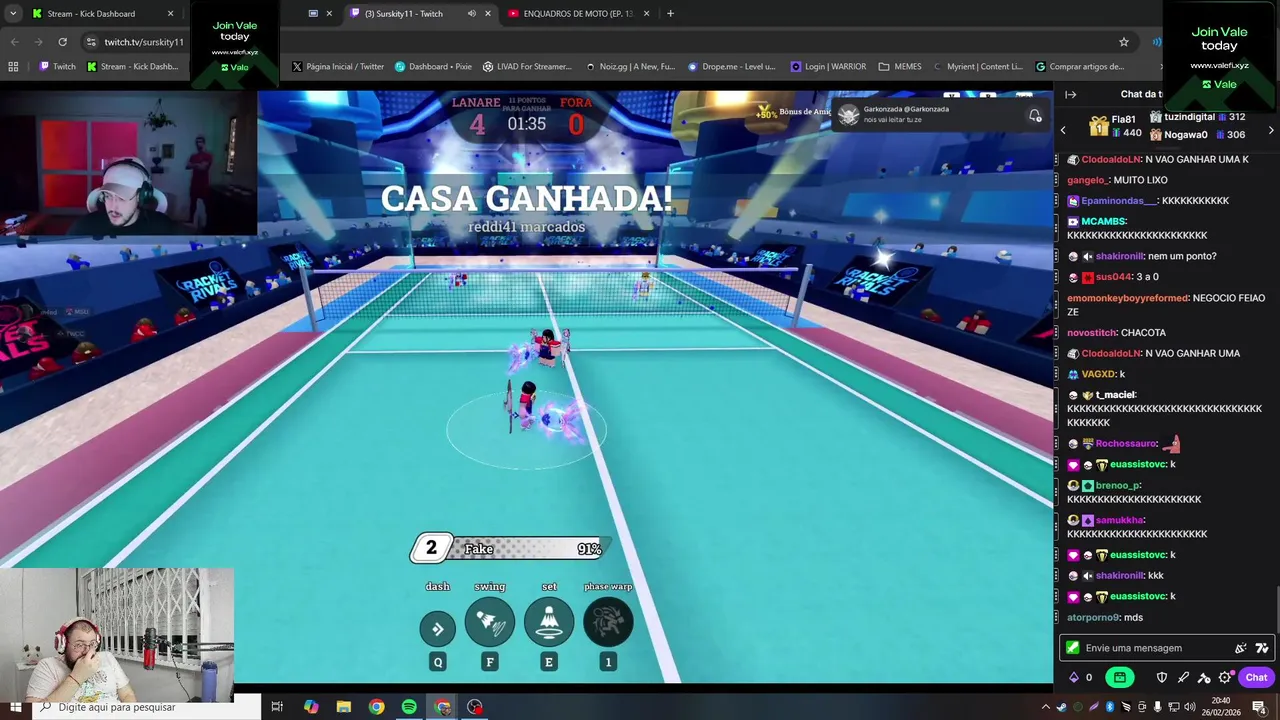The image size is (1280, 720).
Task: Open the hammer moderation tools icon
Action: (x=1204, y=677)
